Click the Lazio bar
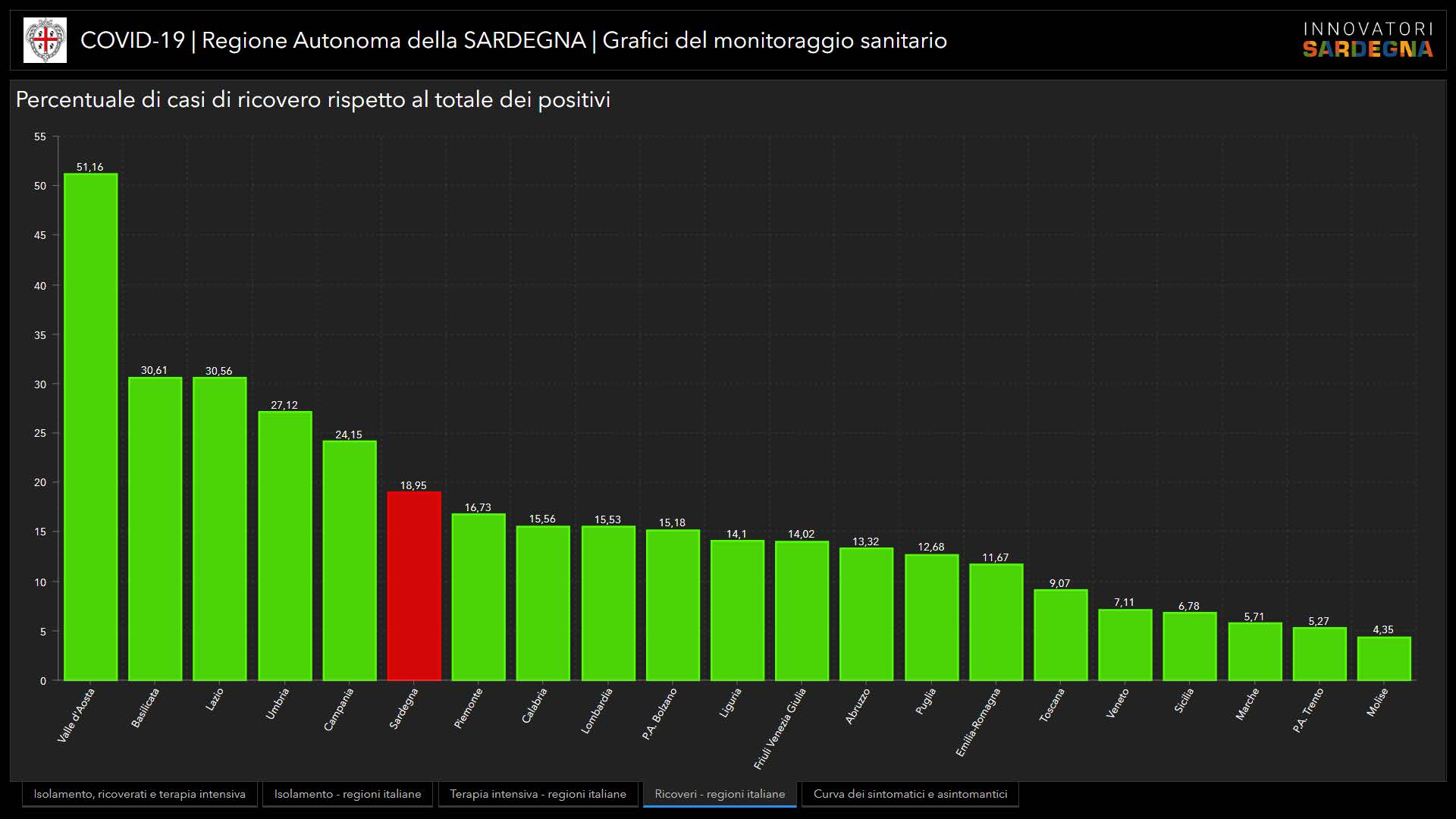Viewport: 1456px width, 819px height. pos(219,529)
